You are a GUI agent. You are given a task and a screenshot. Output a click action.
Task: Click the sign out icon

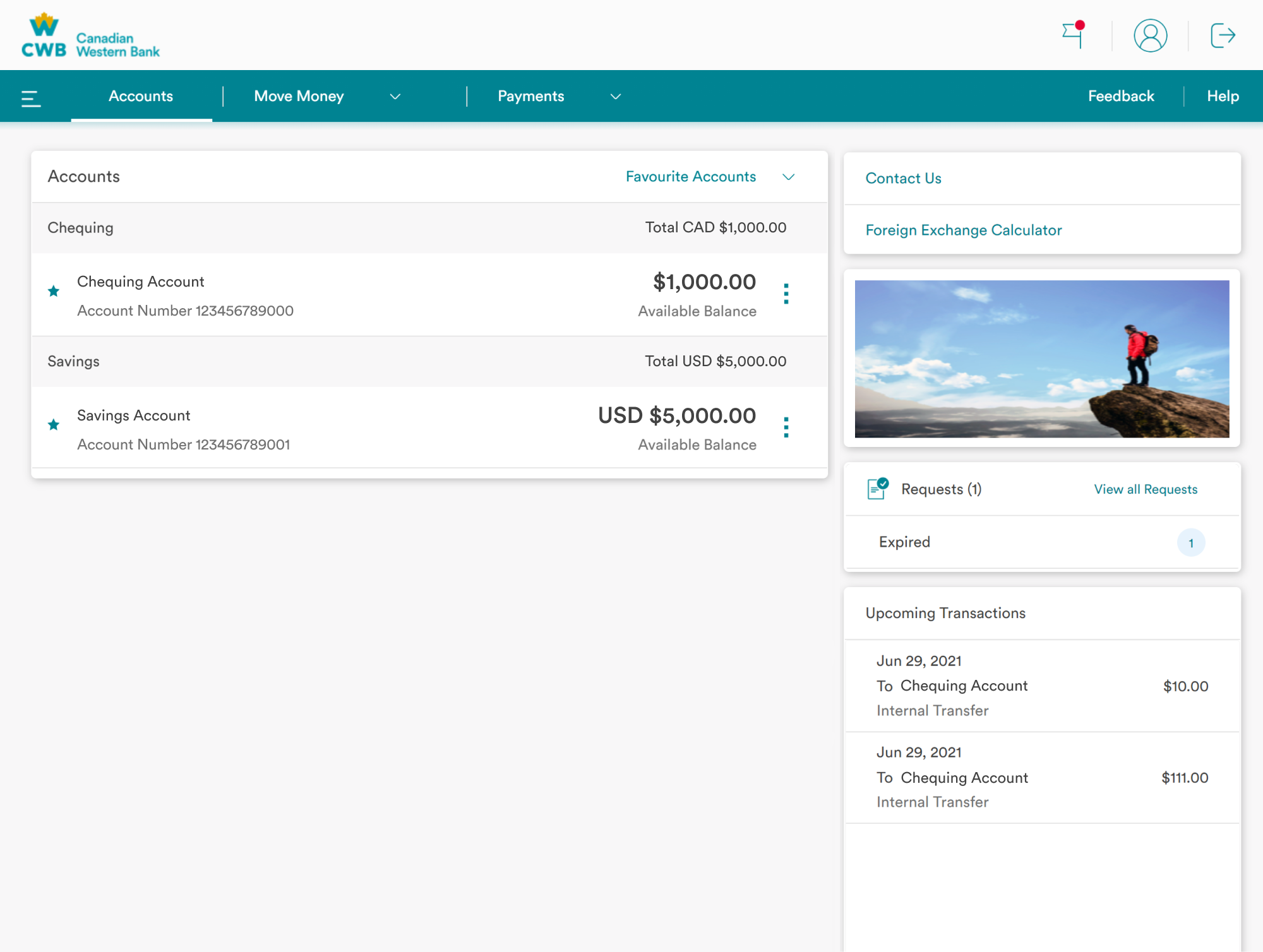point(1223,35)
